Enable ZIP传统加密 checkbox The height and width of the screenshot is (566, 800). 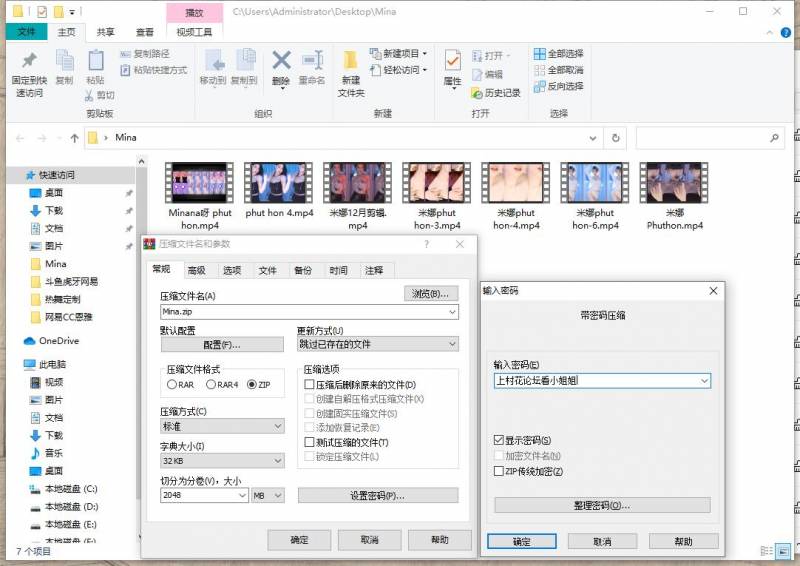tap(499, 471)
